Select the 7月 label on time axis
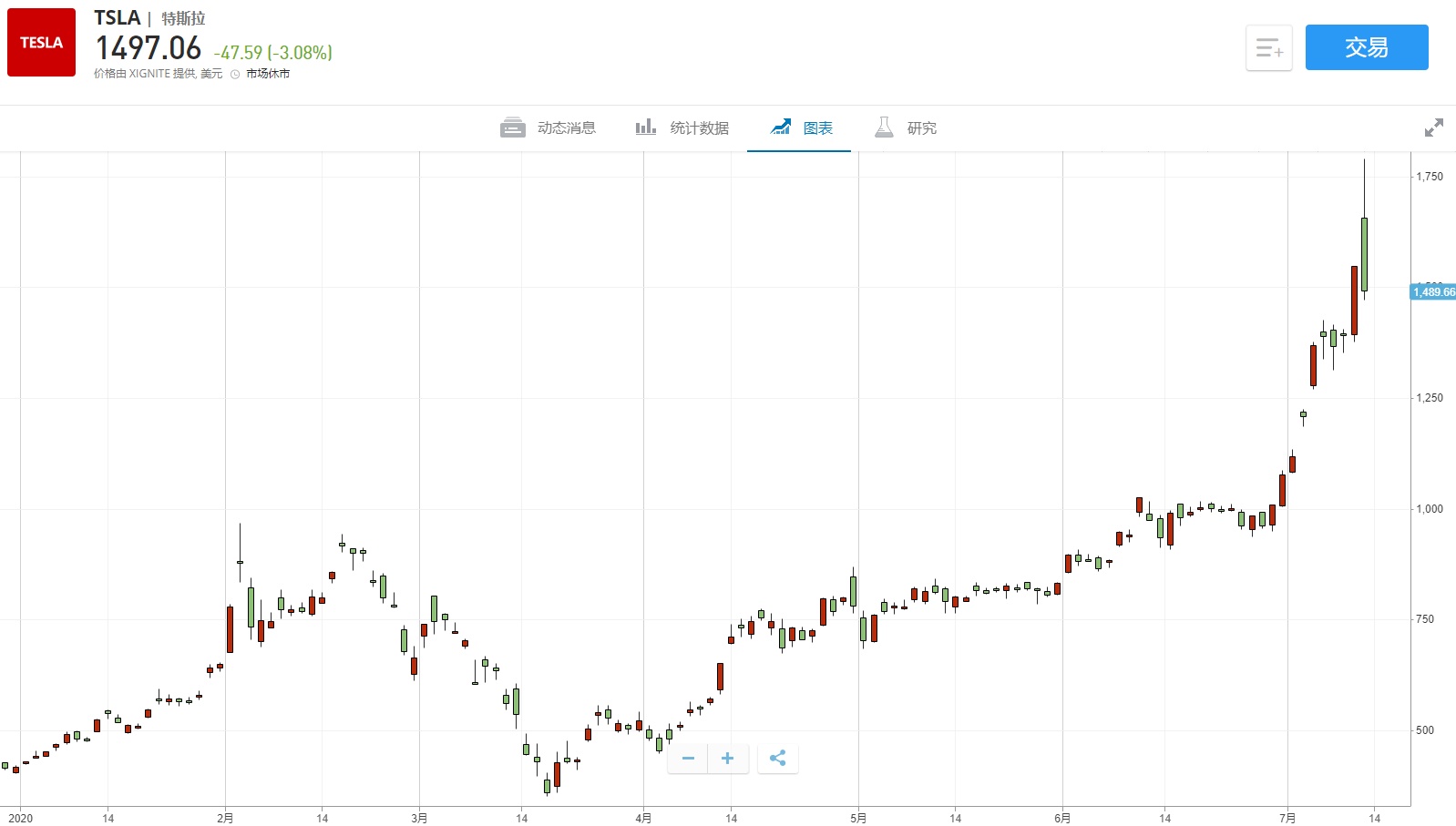This screenshot has height=826, width=1456. [x=1287, y=818]
